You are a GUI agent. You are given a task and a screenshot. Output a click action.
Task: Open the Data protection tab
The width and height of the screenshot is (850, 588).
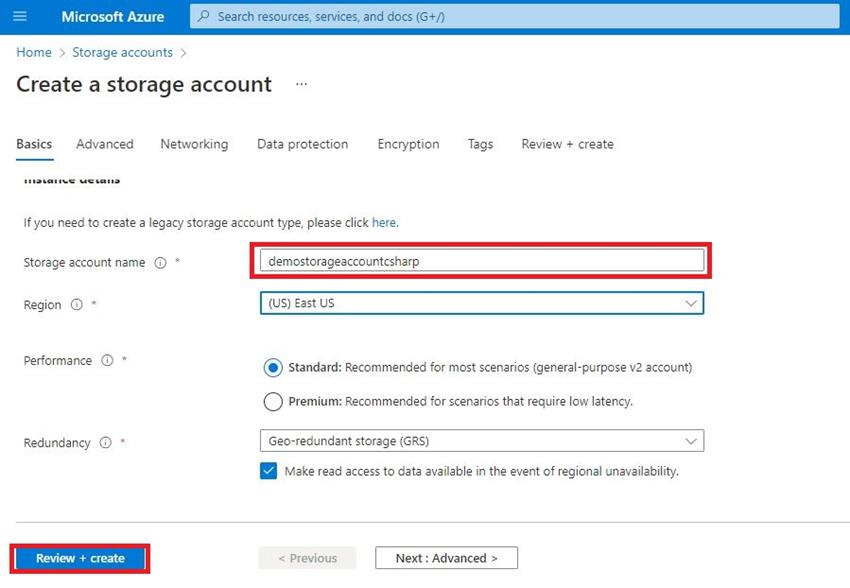tap(302, 144)
